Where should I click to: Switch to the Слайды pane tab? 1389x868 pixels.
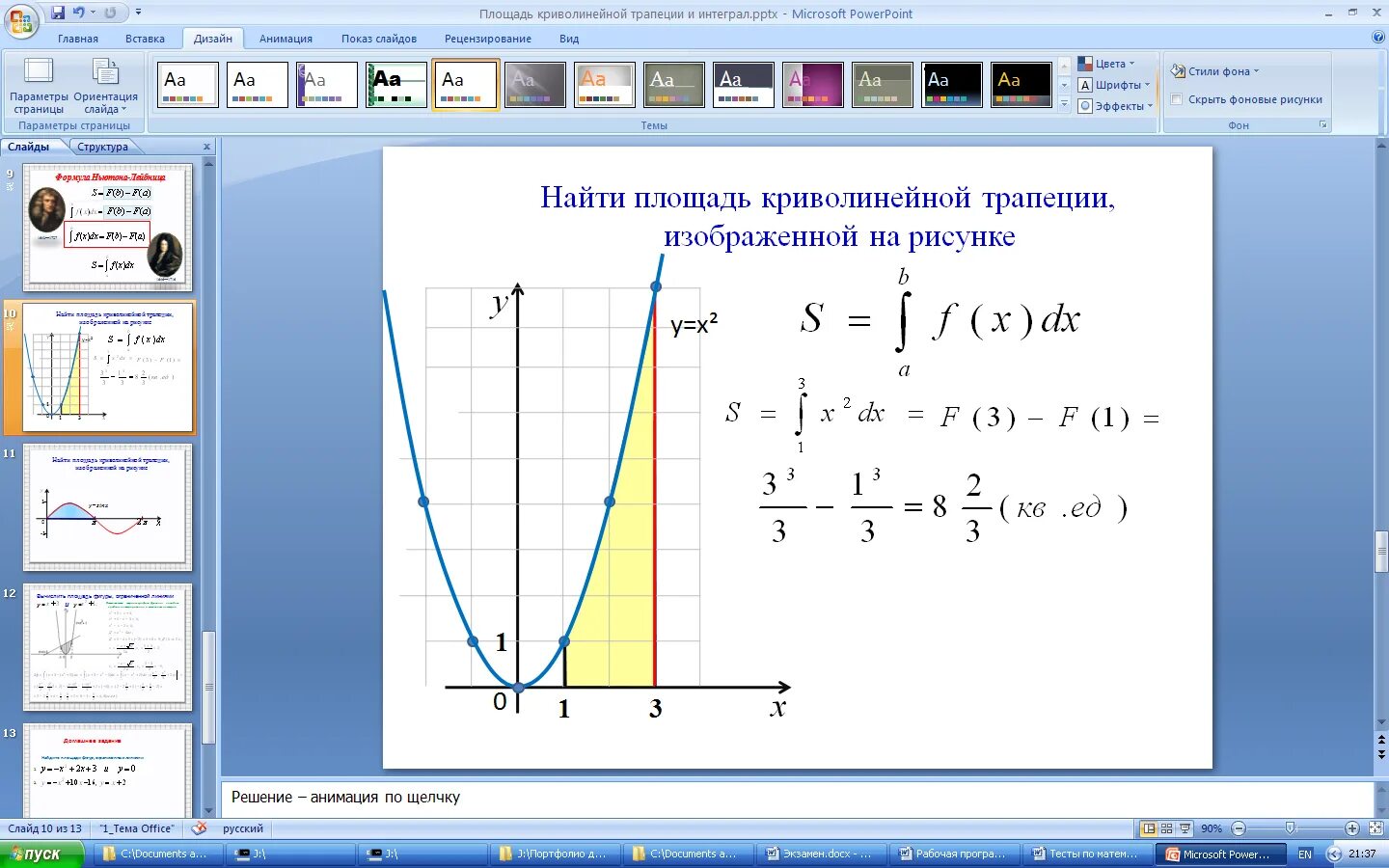29,147
